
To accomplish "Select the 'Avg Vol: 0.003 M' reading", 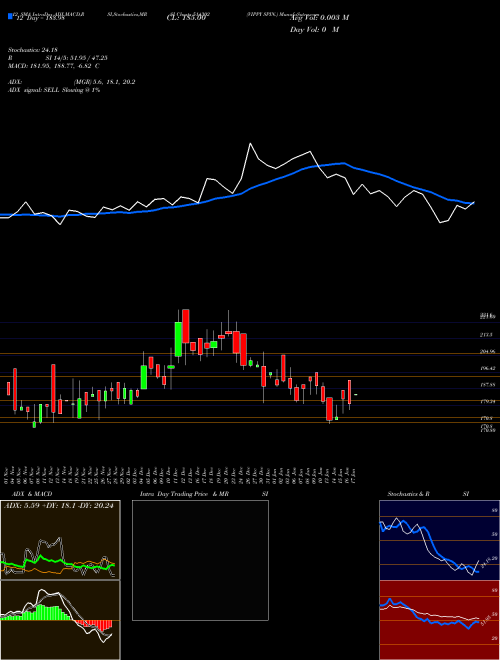I will click(x=319, y=18).
